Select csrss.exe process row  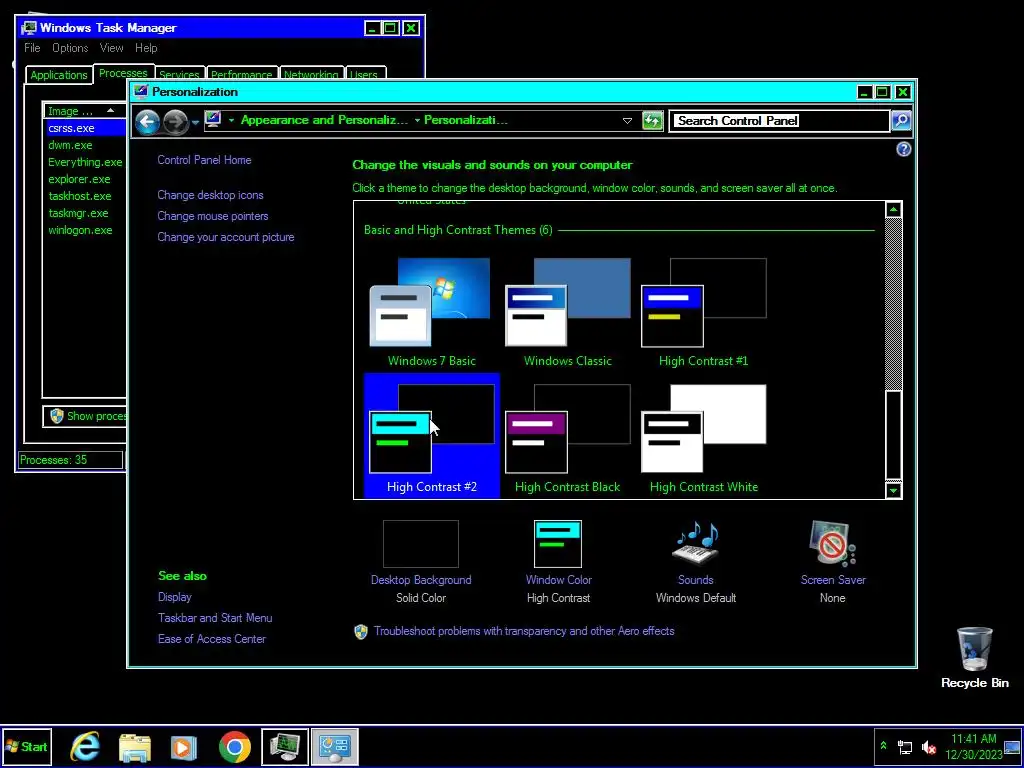(x=85, y=129)
